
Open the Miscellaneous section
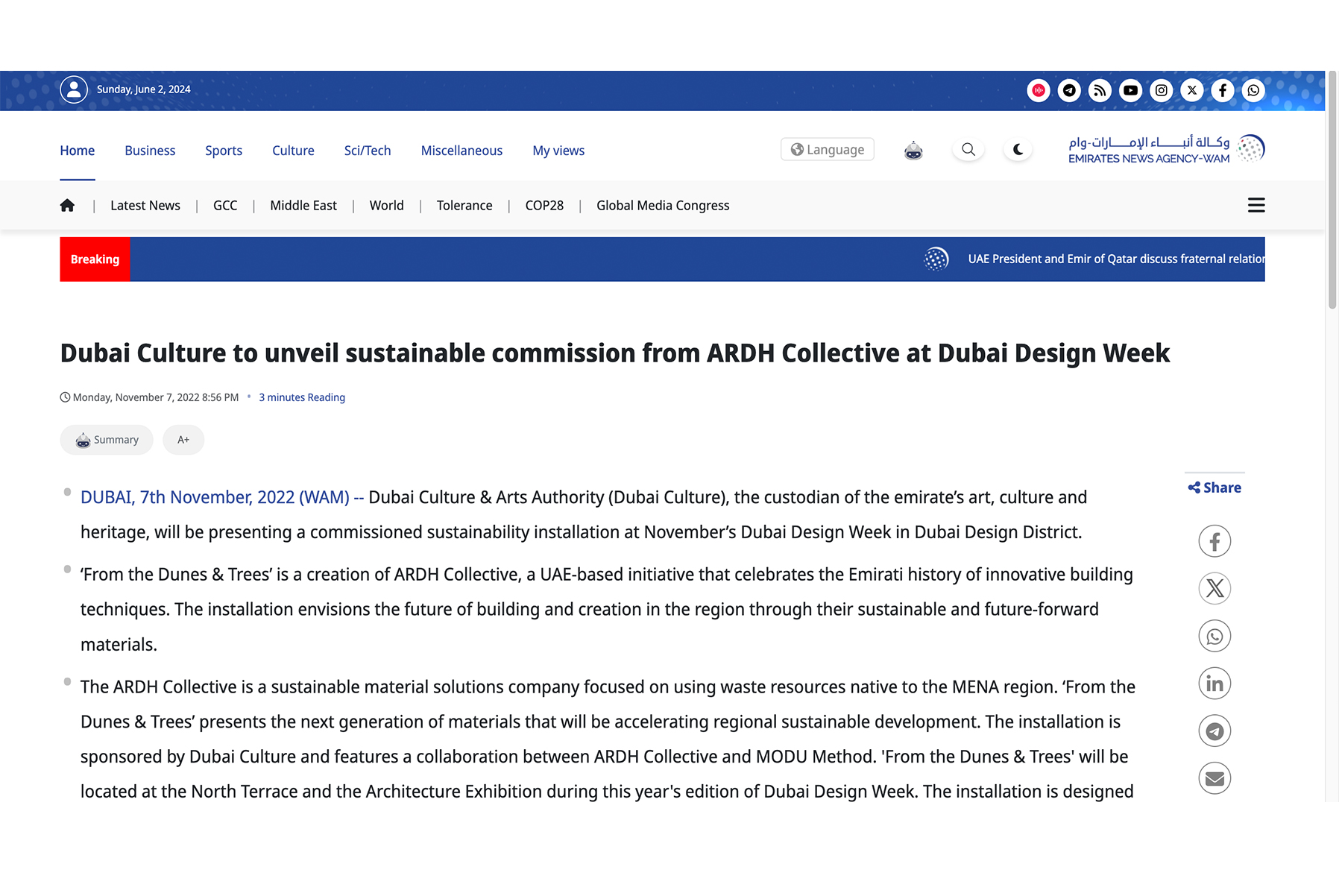click(461, 151)
